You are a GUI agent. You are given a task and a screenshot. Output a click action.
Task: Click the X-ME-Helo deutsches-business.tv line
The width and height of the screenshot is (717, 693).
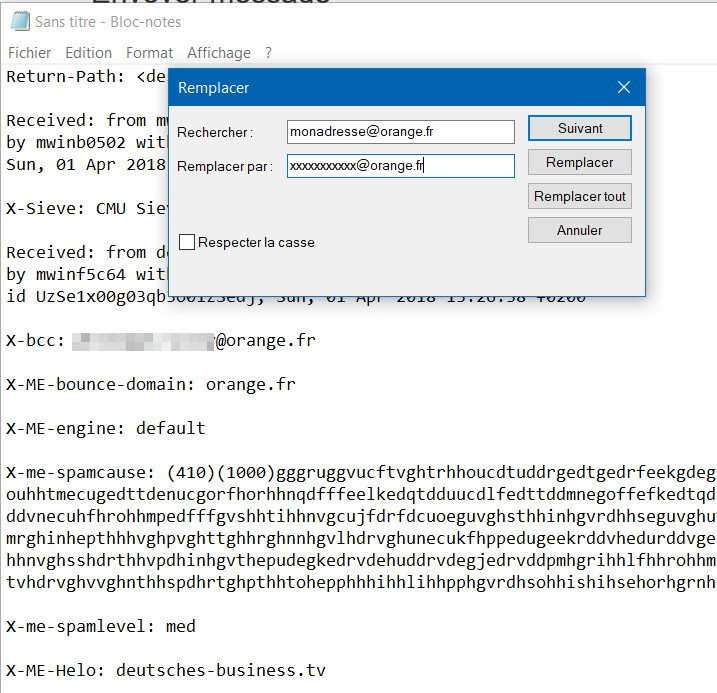pyautogui.click(x=166, y=670)
